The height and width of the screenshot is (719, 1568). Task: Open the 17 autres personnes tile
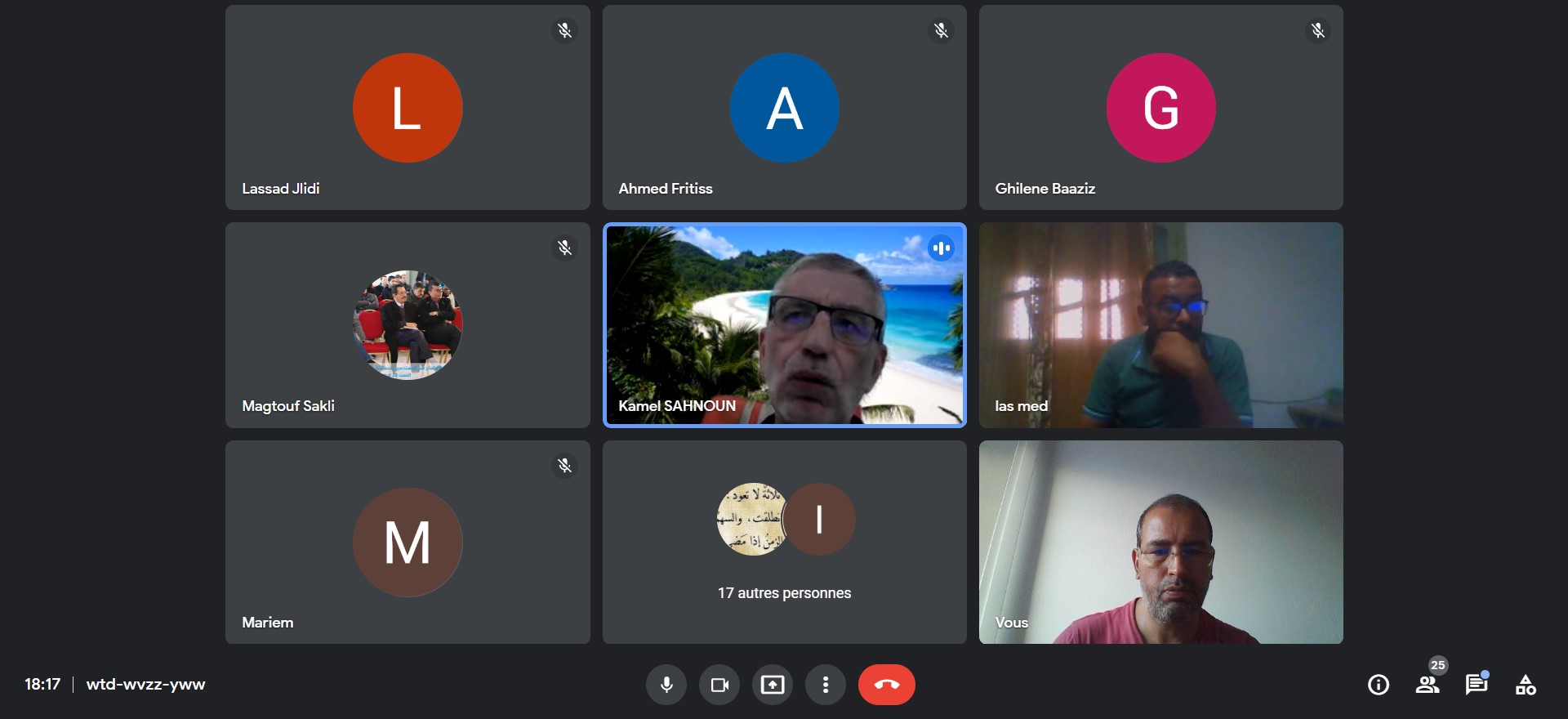pos(784,543)
